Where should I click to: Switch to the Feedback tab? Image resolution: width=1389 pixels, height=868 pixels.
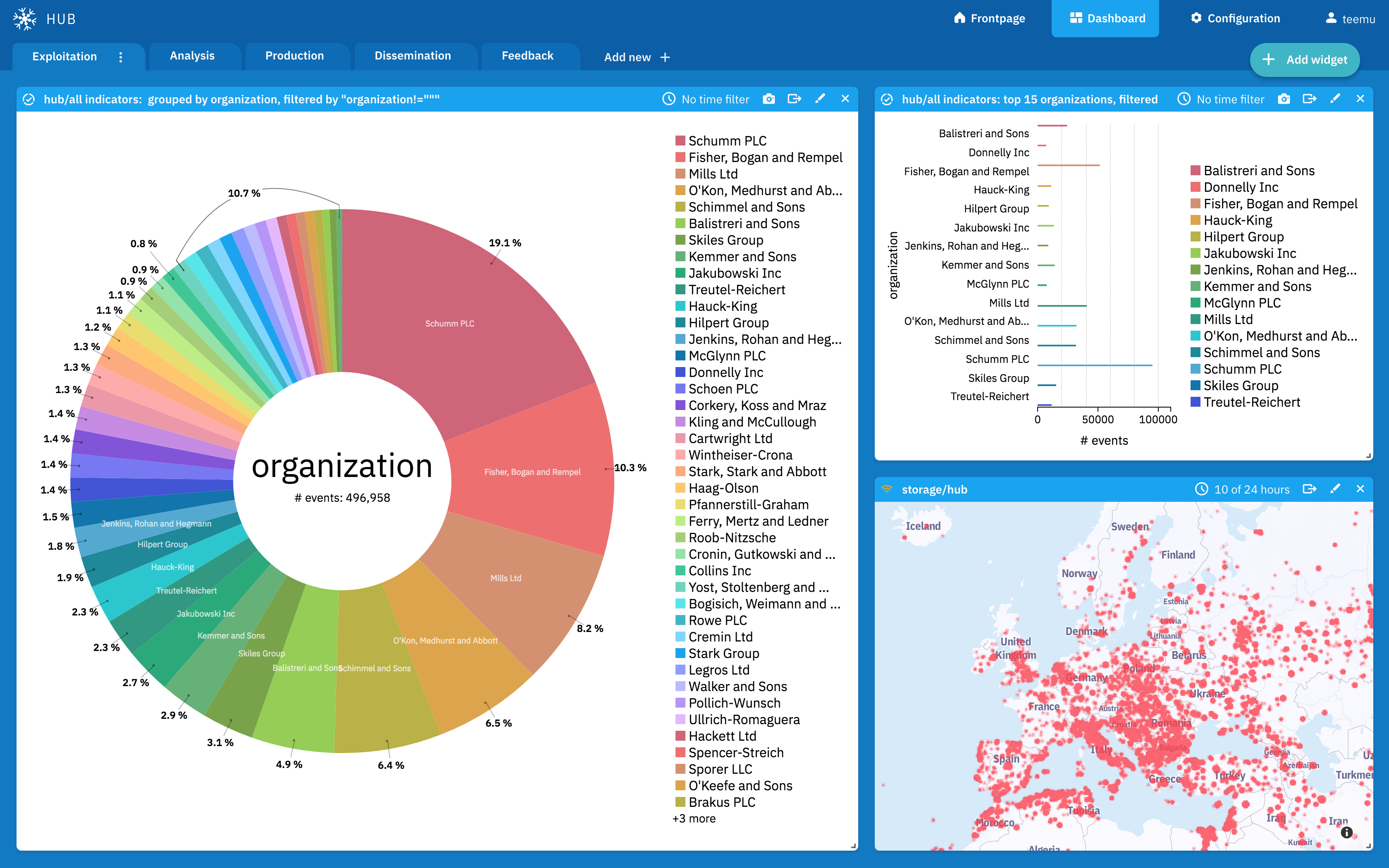click(527, 56)
